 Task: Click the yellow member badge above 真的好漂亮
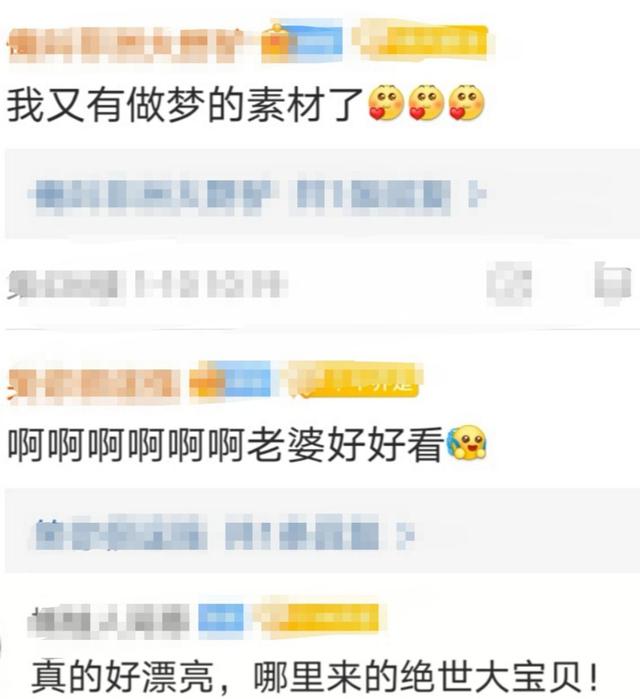coord(319,617)
